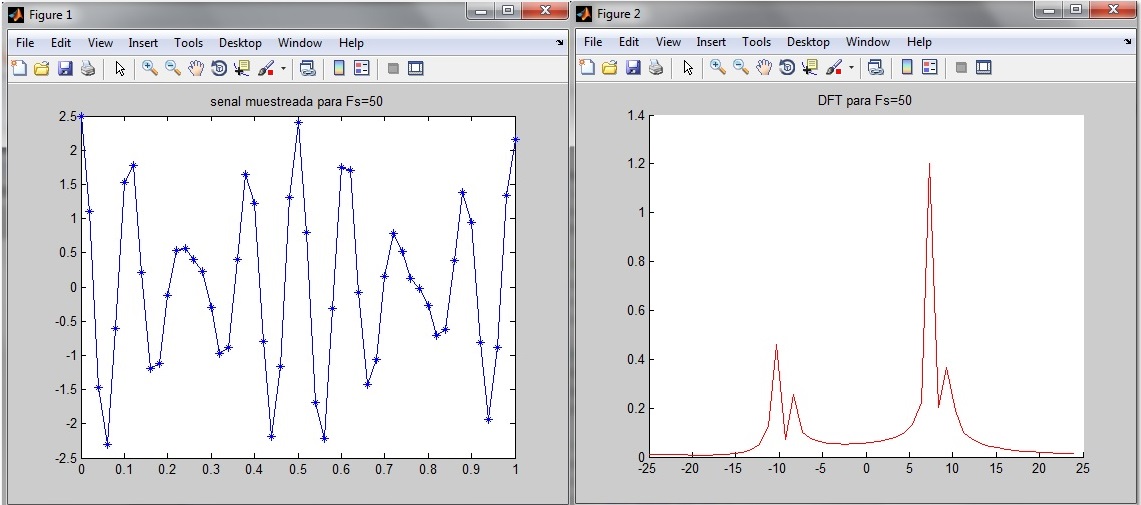Screen dimensions: 1141x505
Task: Insert a colorbar in Figure 1
Action: (339, 69)
